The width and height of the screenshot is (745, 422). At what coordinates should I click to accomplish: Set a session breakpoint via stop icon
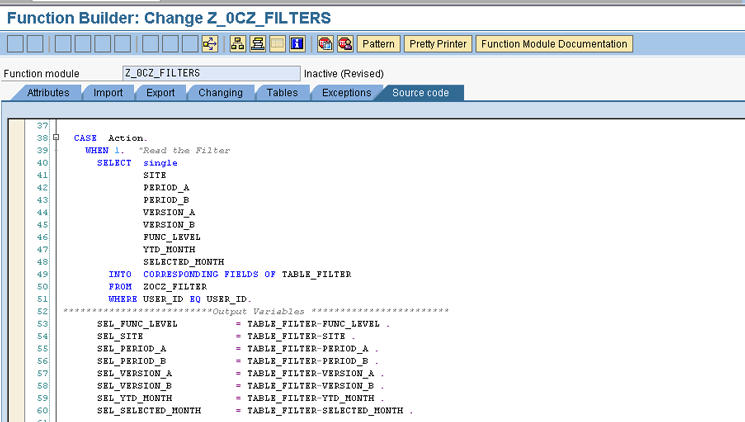point(325,44)
